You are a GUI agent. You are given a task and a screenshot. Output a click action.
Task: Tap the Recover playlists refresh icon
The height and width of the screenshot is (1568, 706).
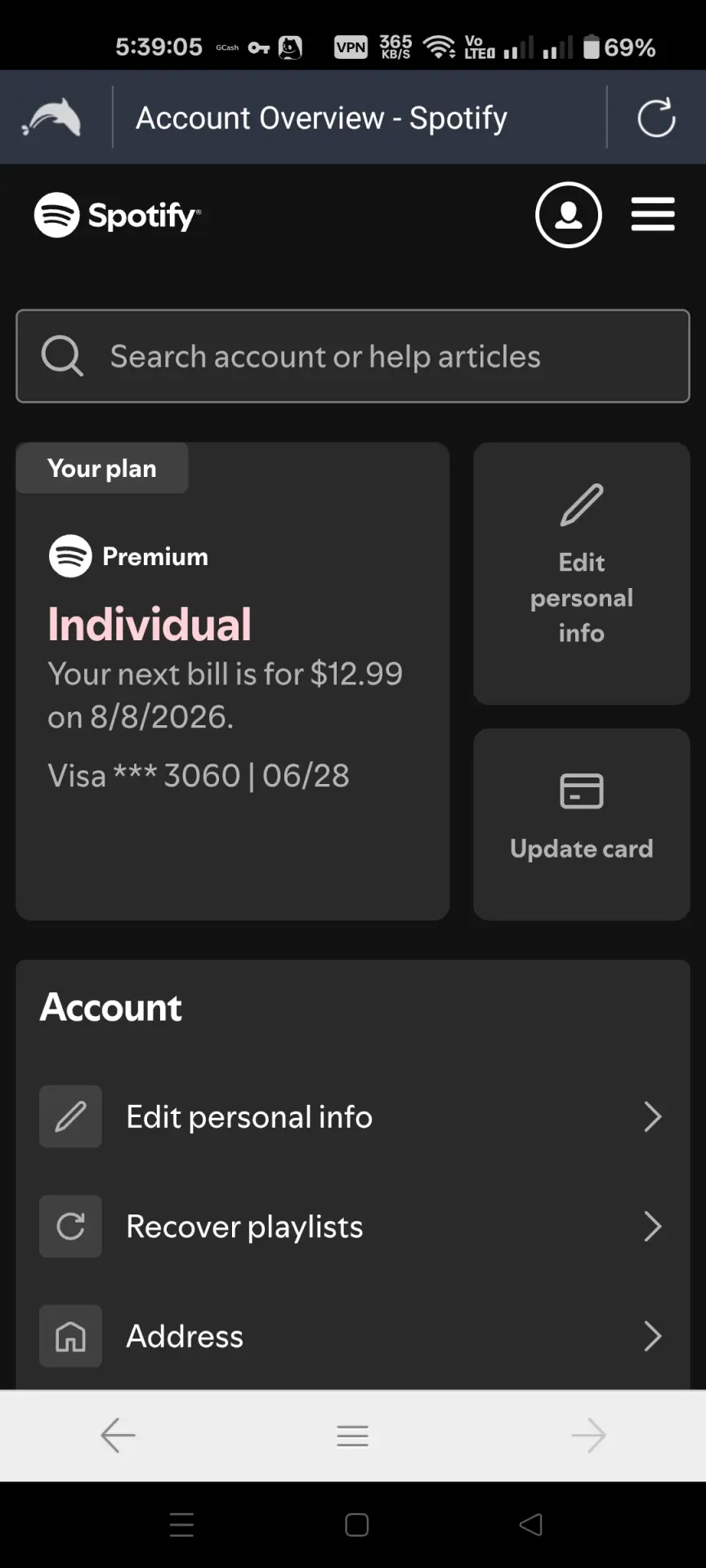pos(71,1226)
